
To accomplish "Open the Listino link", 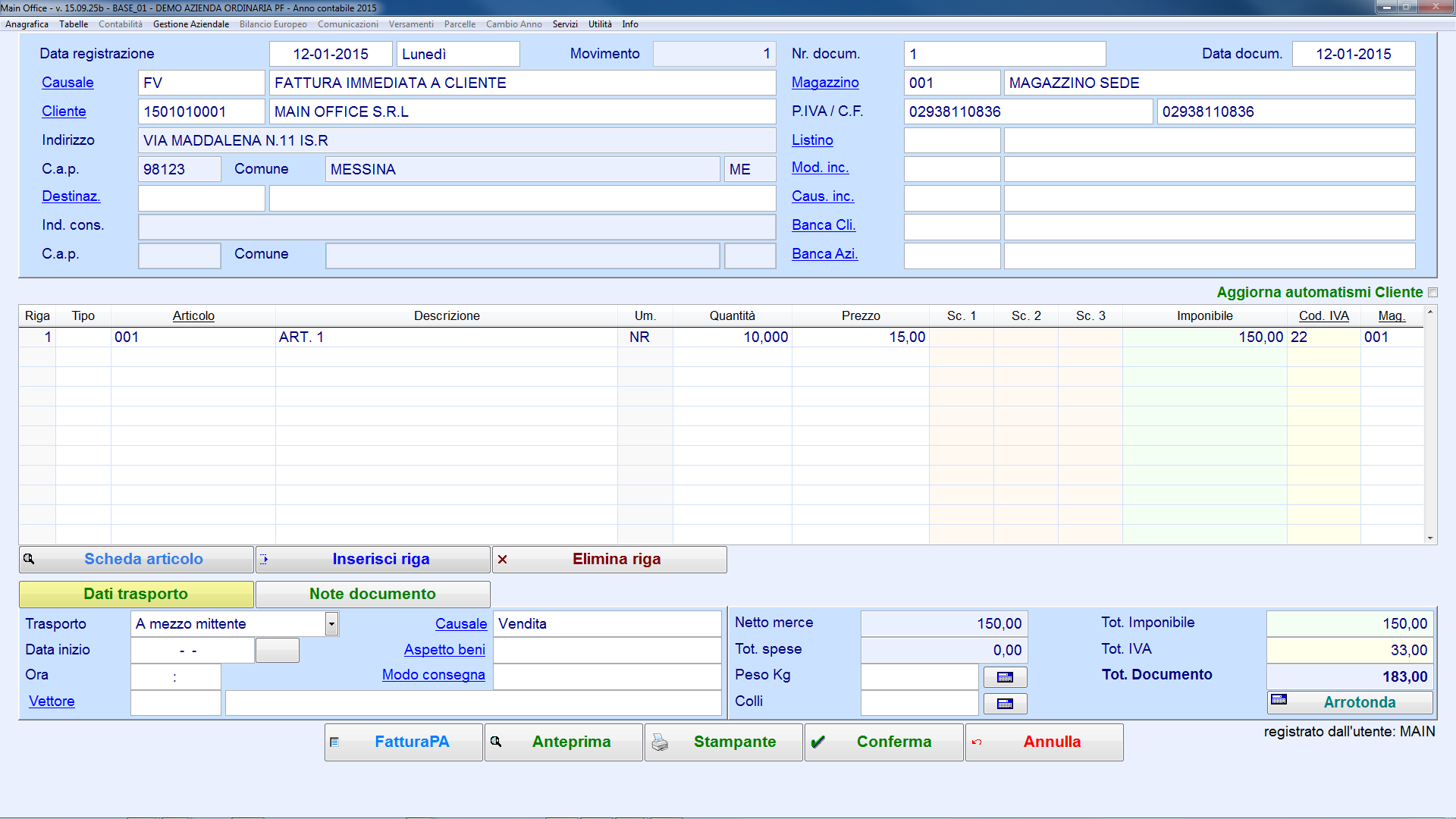I will coord(812,140).
